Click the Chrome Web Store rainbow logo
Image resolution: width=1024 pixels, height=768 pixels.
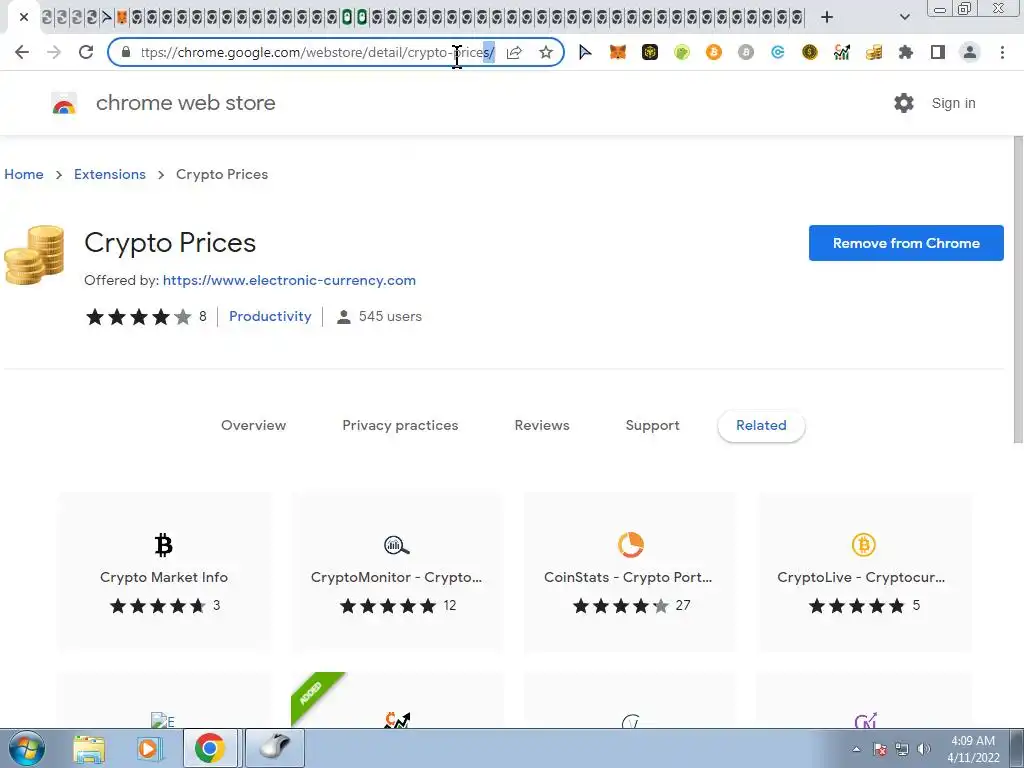(64, 103)
